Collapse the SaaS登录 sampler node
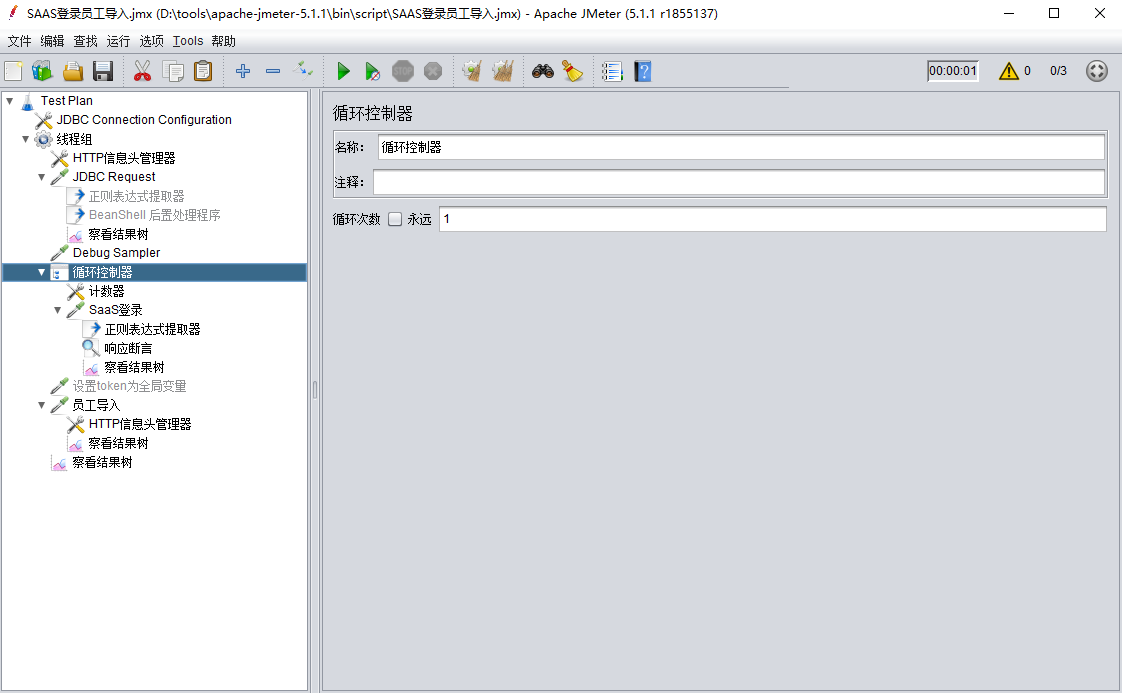 [x=57, y=310]
